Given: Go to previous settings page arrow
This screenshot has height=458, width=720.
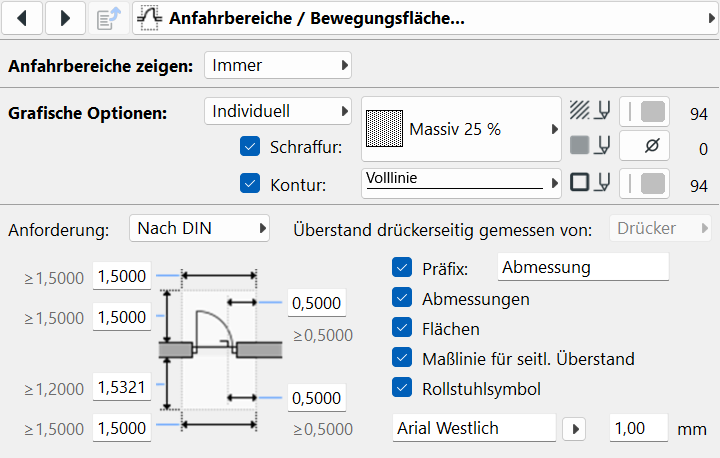Looking at the screenshot, I should [x=22, y=18].
